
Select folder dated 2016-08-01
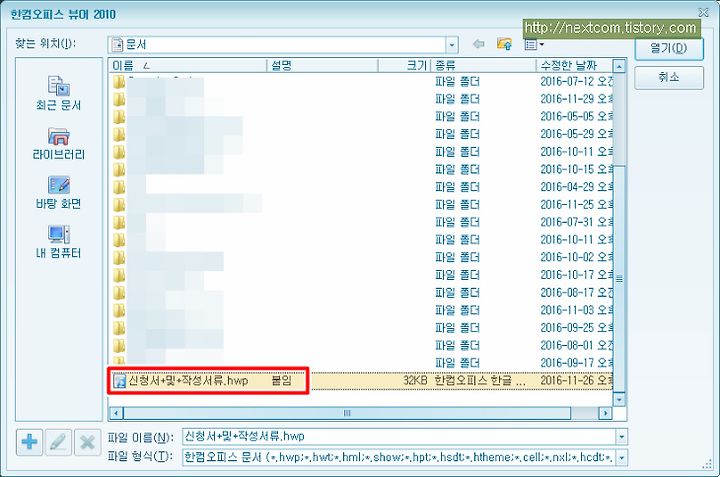click(361, 345)
